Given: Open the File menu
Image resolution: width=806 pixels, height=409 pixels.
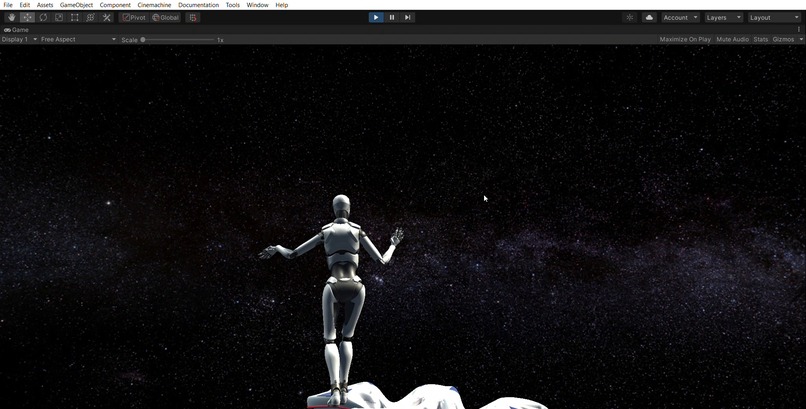Looking at the screenshot, I should click(x=8, y=5).
